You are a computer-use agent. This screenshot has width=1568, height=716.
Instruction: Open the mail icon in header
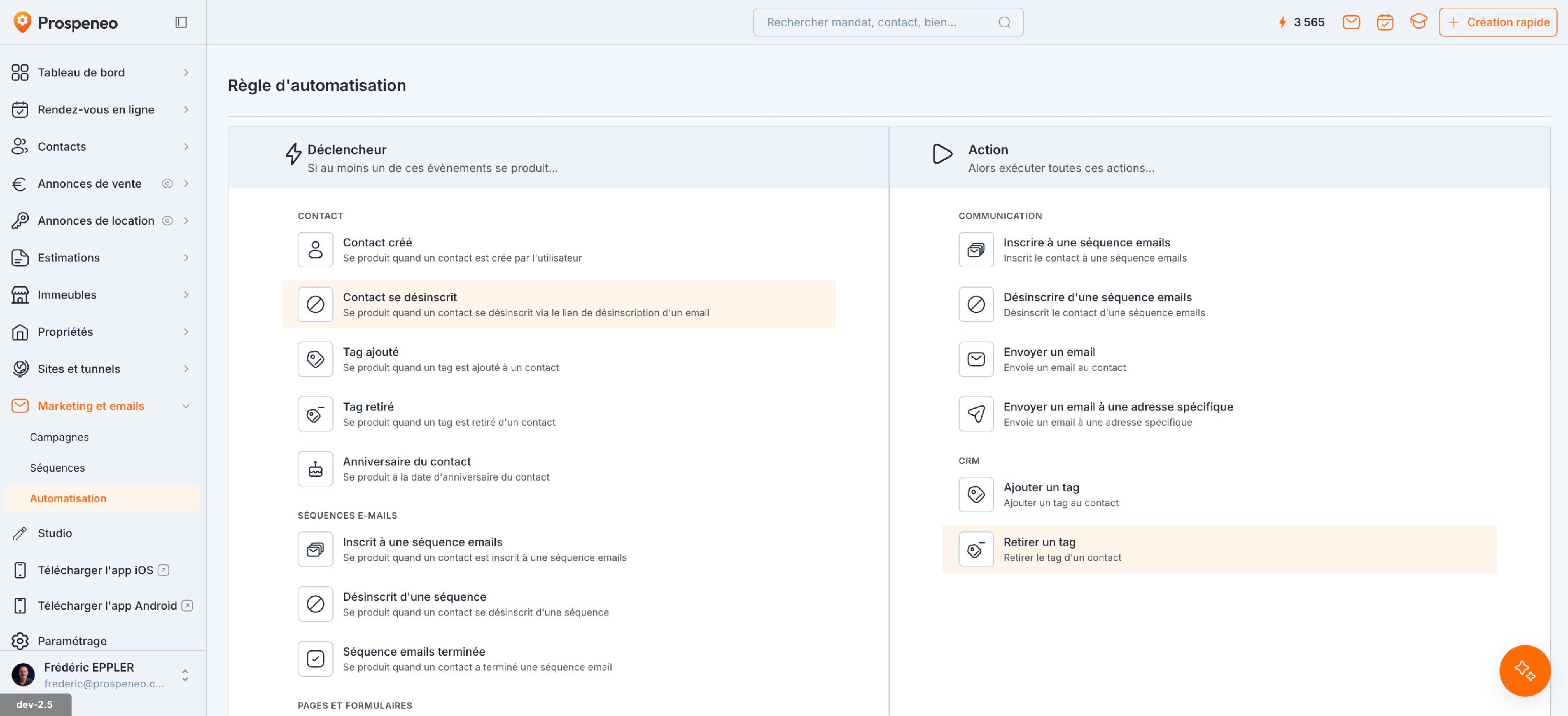click(x=1351, y=22)
